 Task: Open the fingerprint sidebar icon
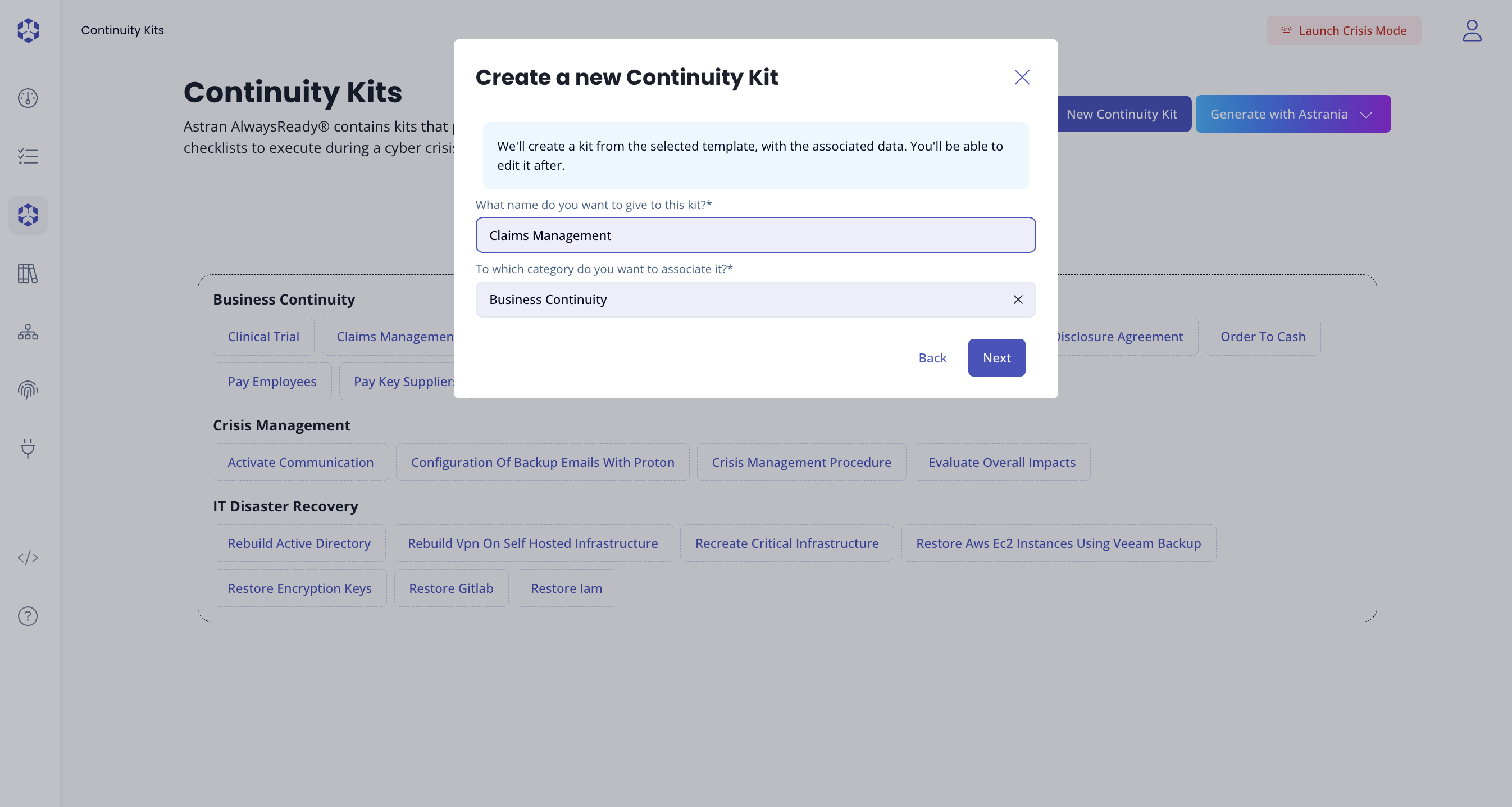point(28,389)
